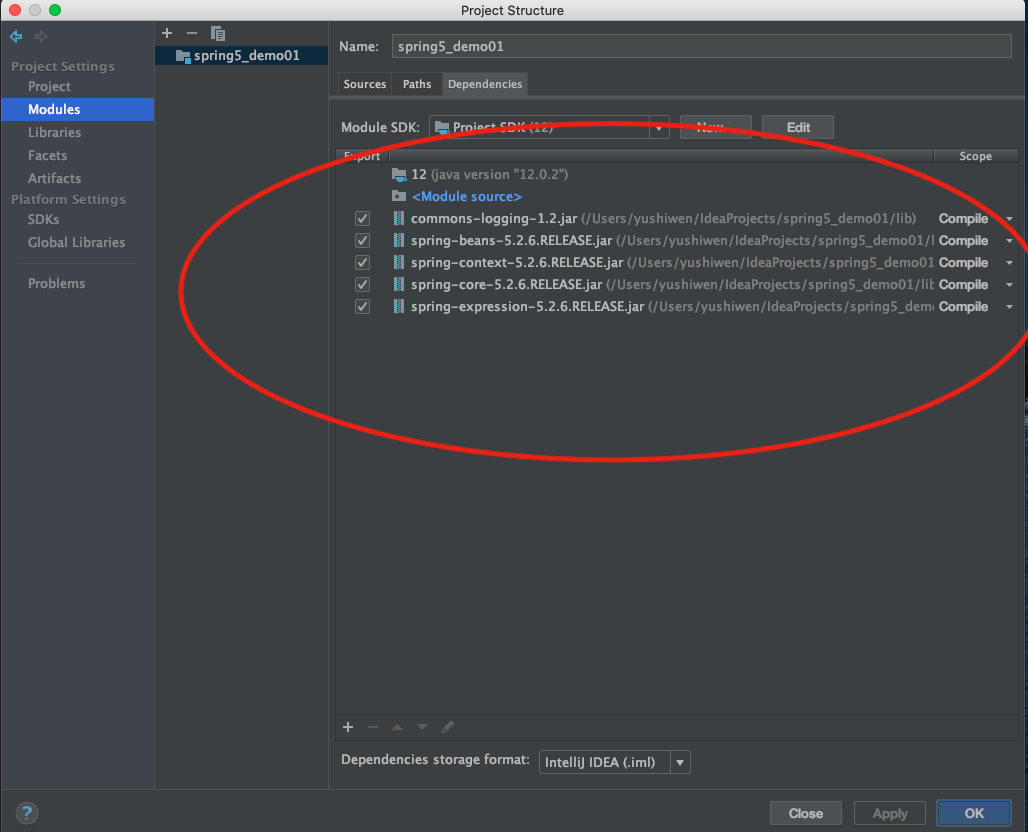
Task: Click the Apply button
Action: click(x=890, y=814)
